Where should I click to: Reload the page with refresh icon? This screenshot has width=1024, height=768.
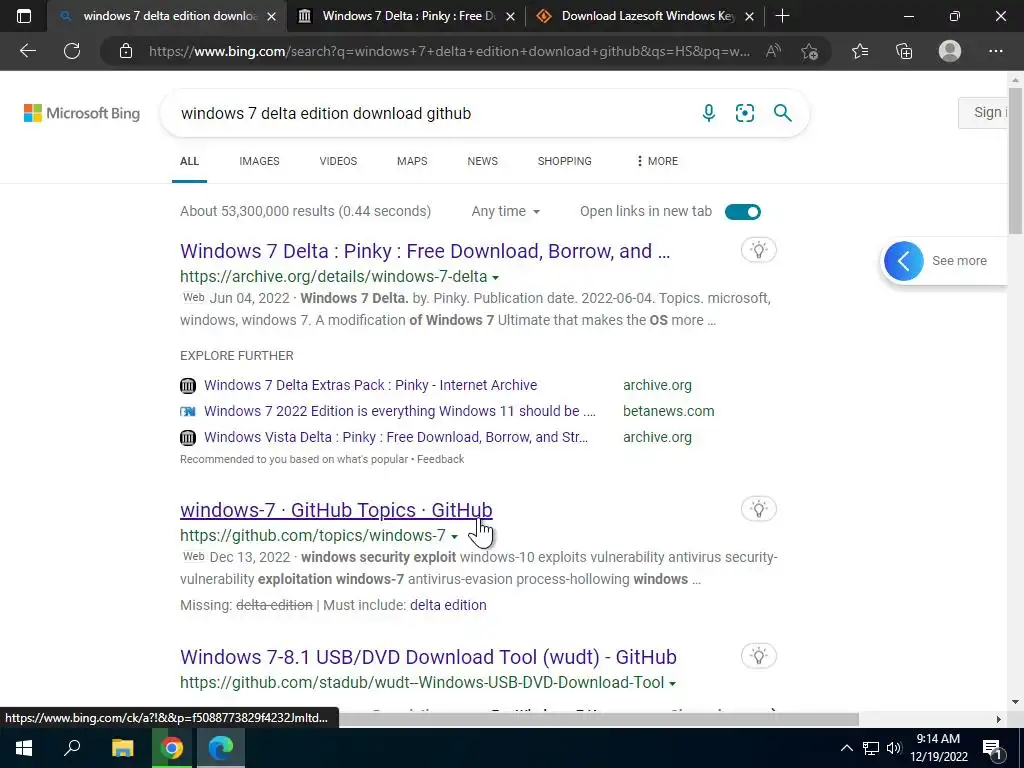coord(72,51)
